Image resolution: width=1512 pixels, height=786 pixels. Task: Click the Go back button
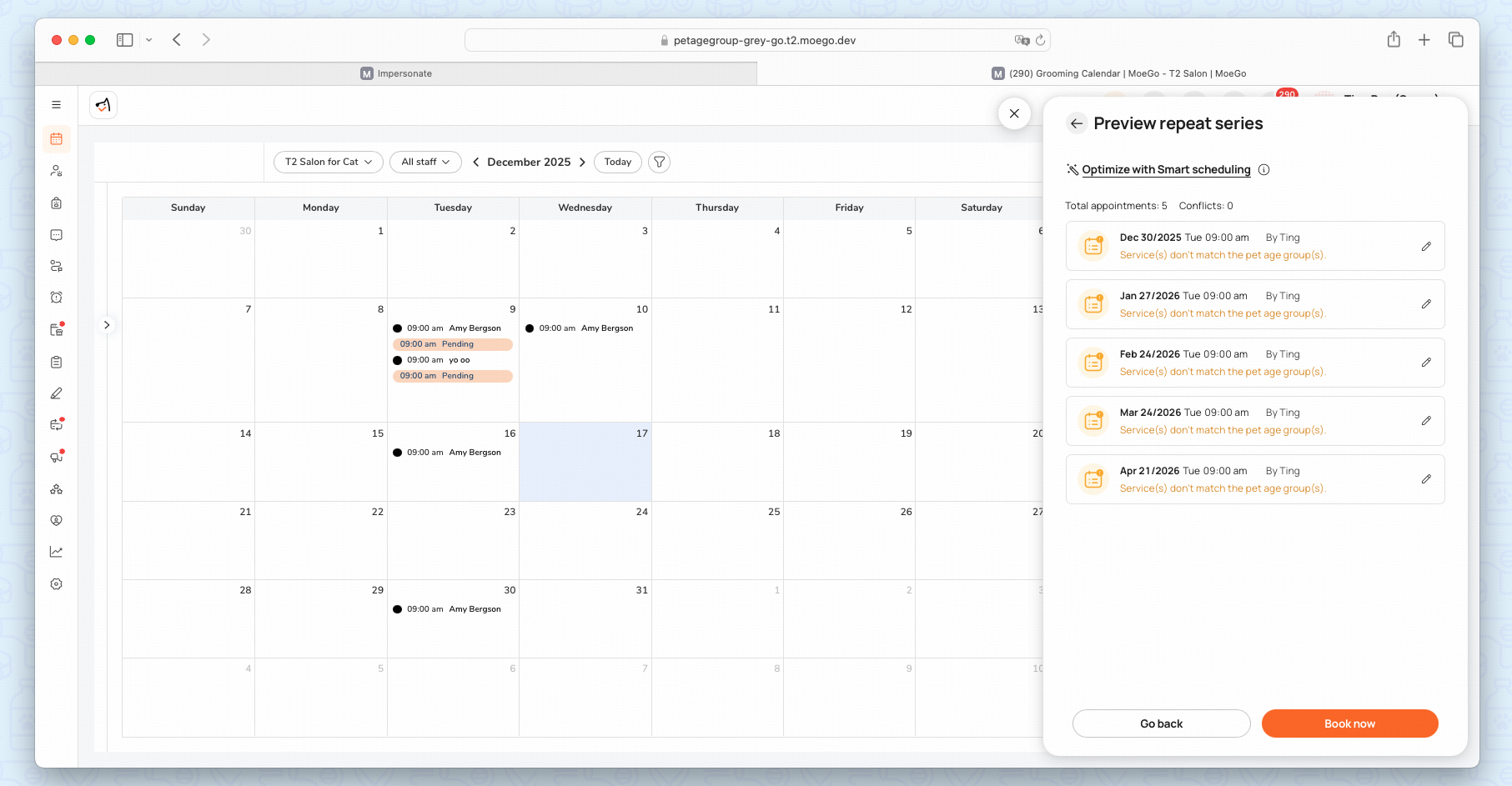coord(1161,723)
